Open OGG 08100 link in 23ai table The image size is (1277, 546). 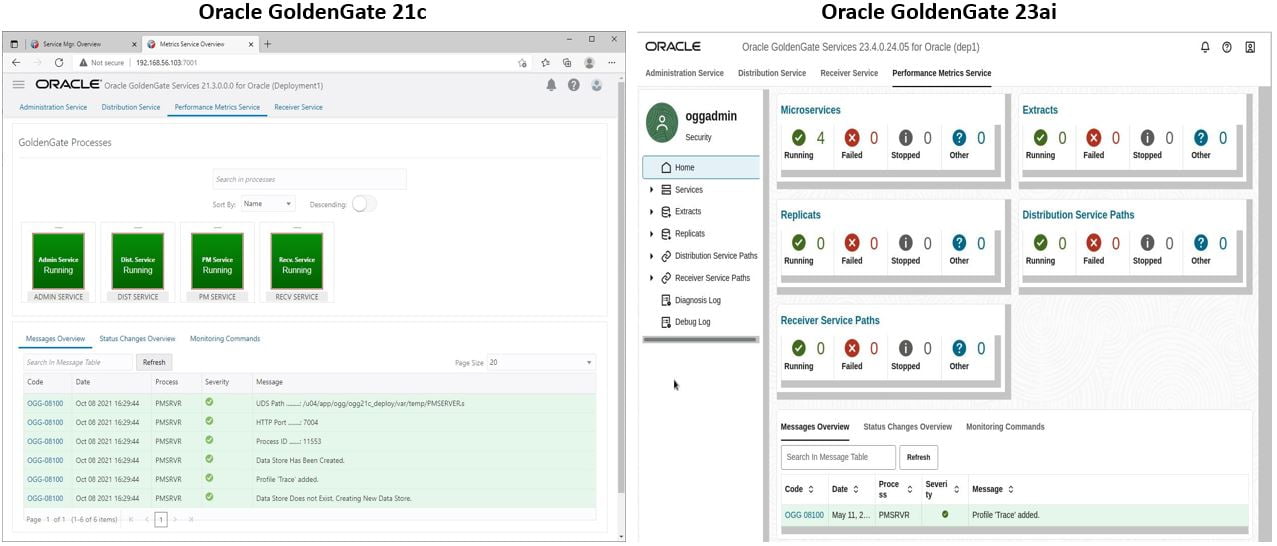(804, 515)
